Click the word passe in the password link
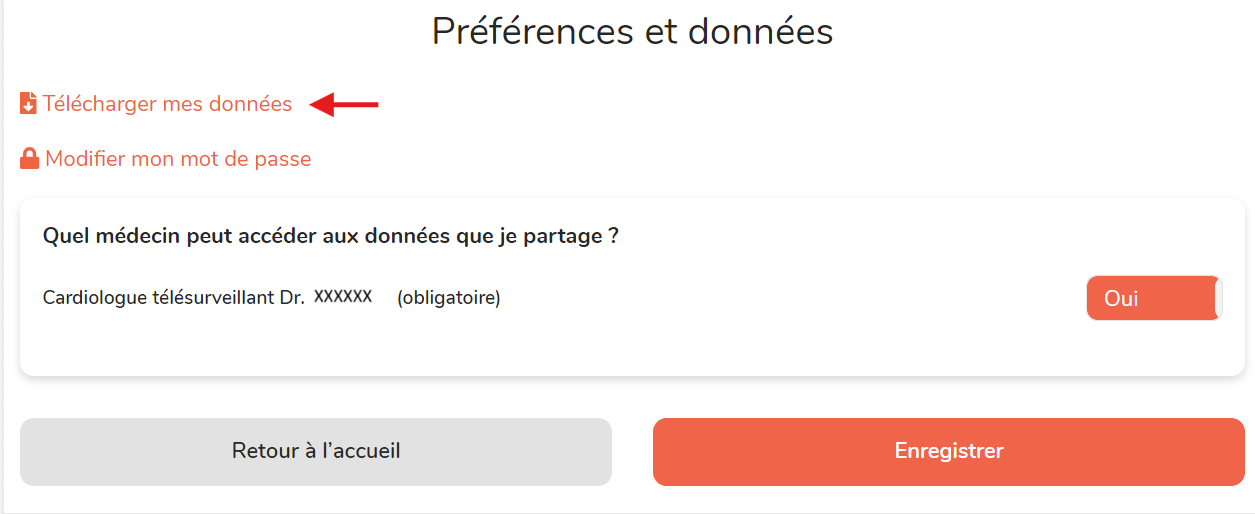Viewport: 1255px width, 514px height. coord(285,159)
